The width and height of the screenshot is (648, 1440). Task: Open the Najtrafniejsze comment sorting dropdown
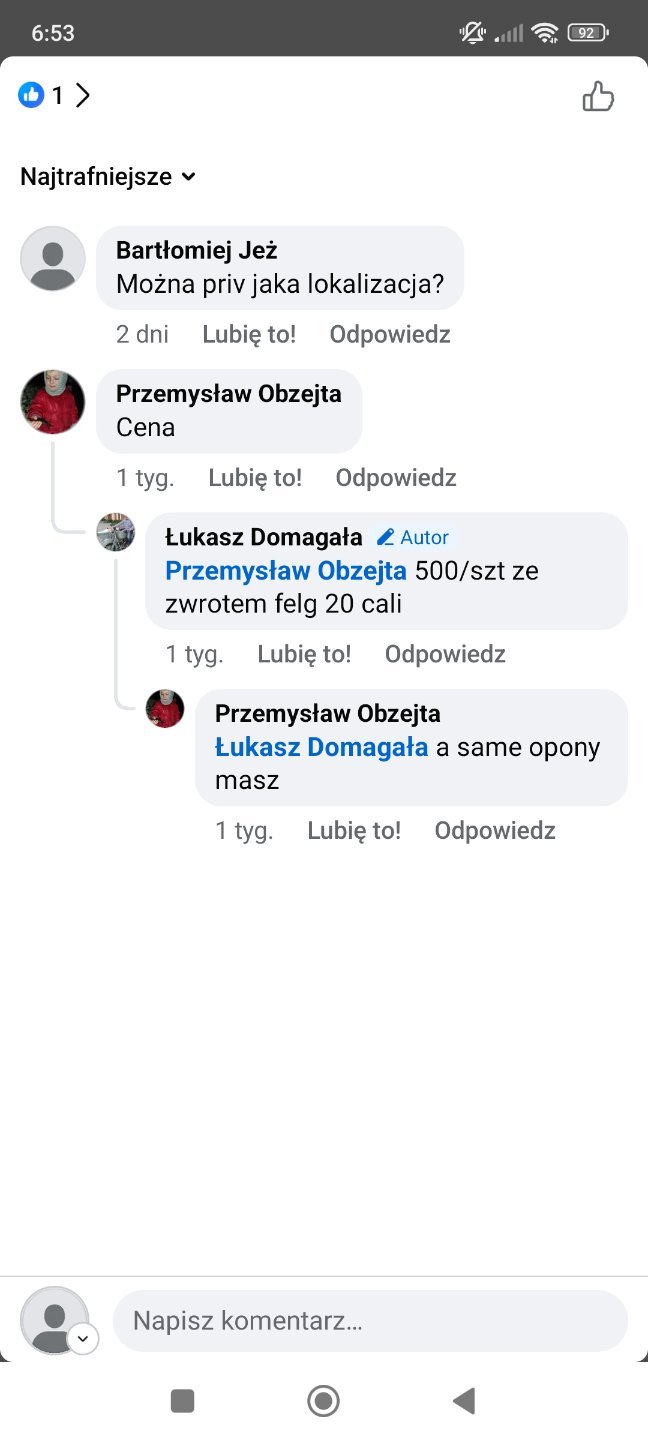(x=108, y=177)
